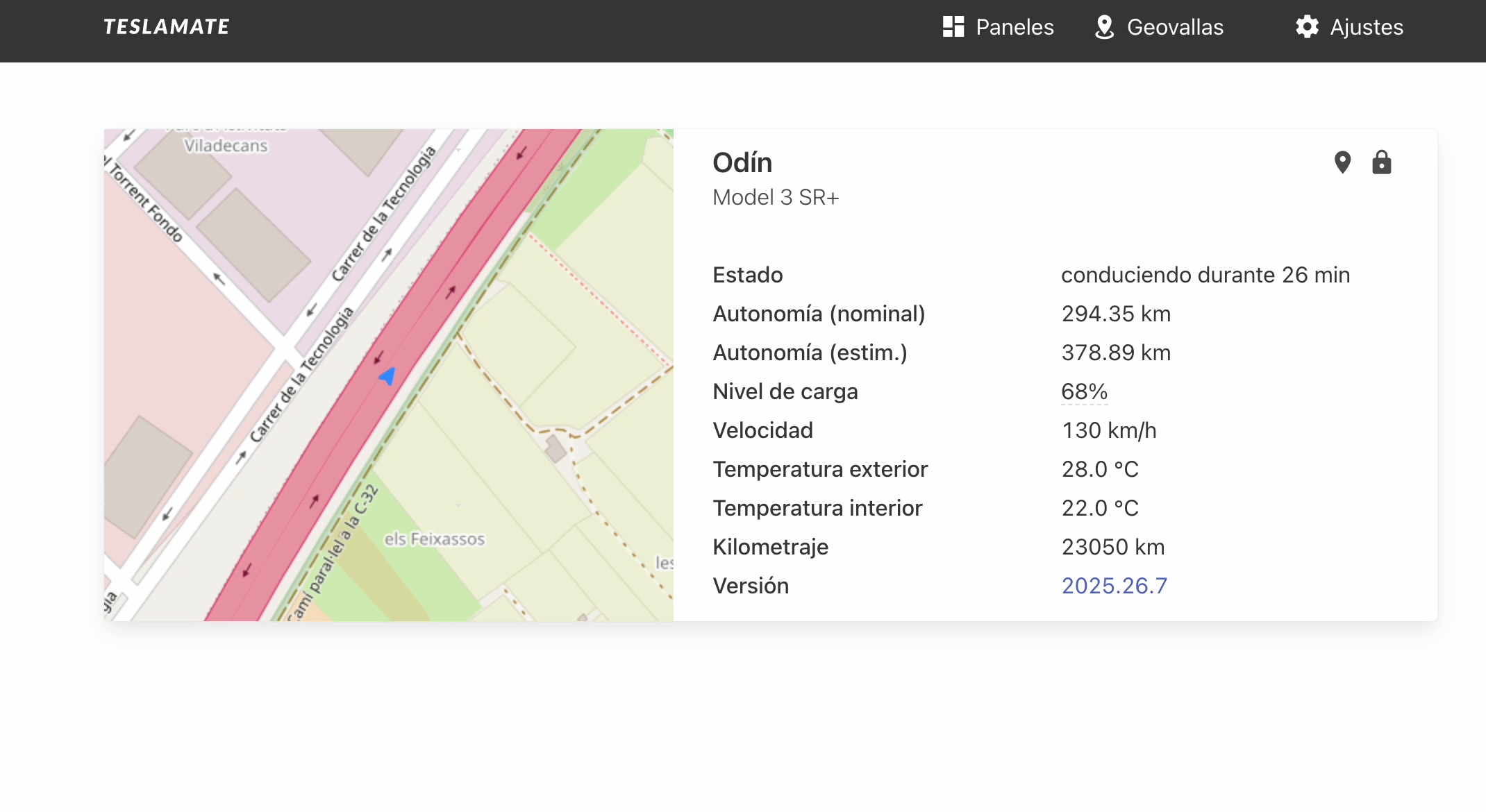The image size is (1486, 812).
Task: Click the TeslaMate logo
Action: click(x=166, y=26)
